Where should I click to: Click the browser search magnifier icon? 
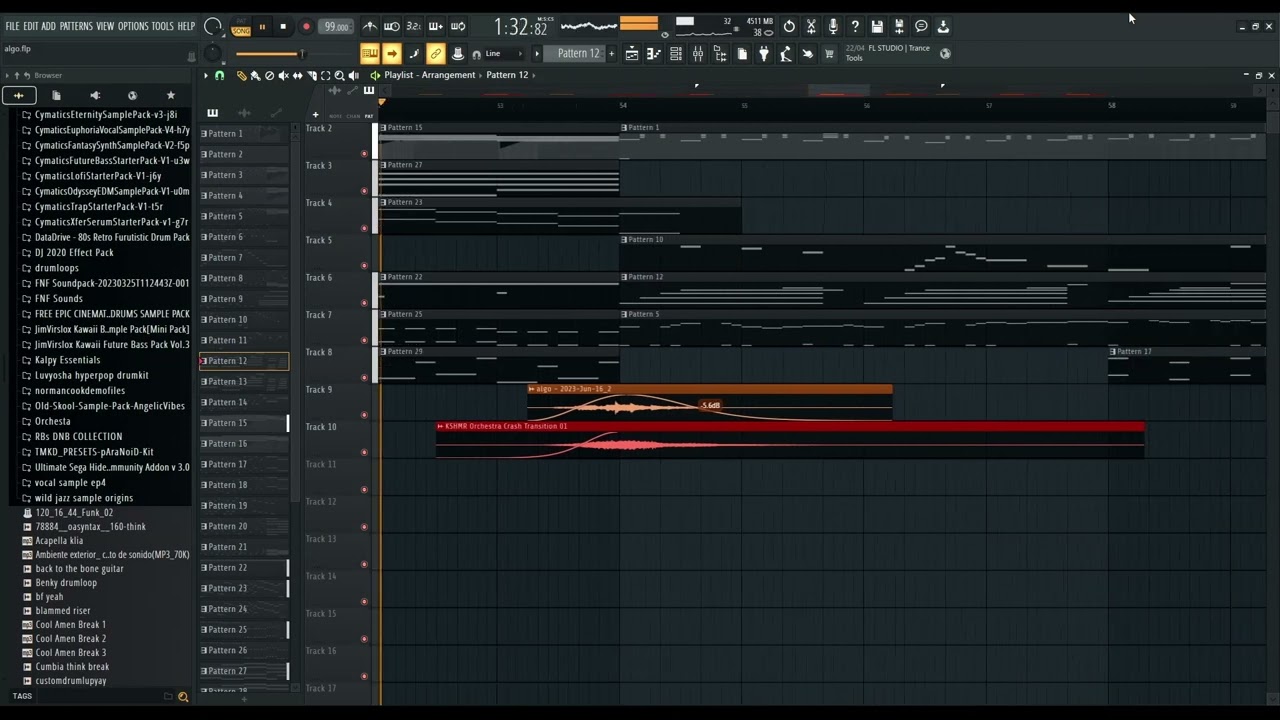[183, 697]
